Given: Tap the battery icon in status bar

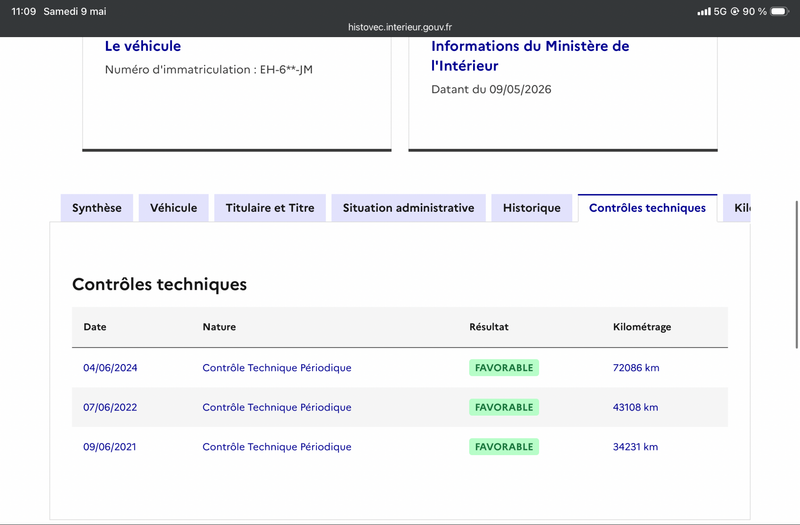Looking at the screenshot, I should pyautogui.click(x=780, y=11).
